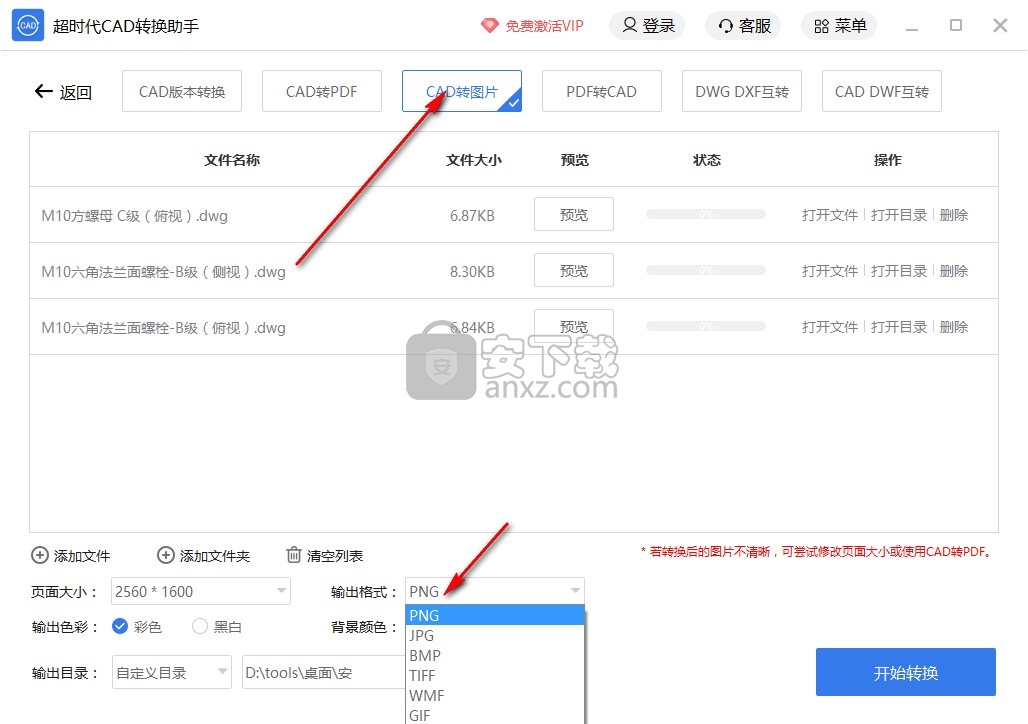
Task: Switch to PDF转CAD tab
Action: tap(602, 91)
